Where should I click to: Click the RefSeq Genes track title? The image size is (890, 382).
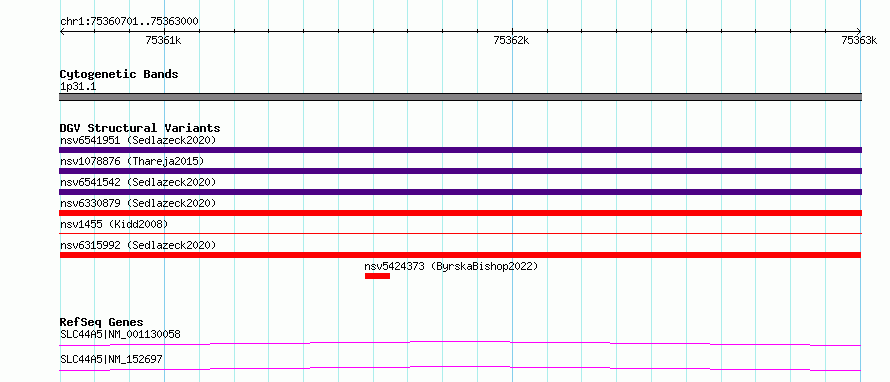[x=102, y=322]
